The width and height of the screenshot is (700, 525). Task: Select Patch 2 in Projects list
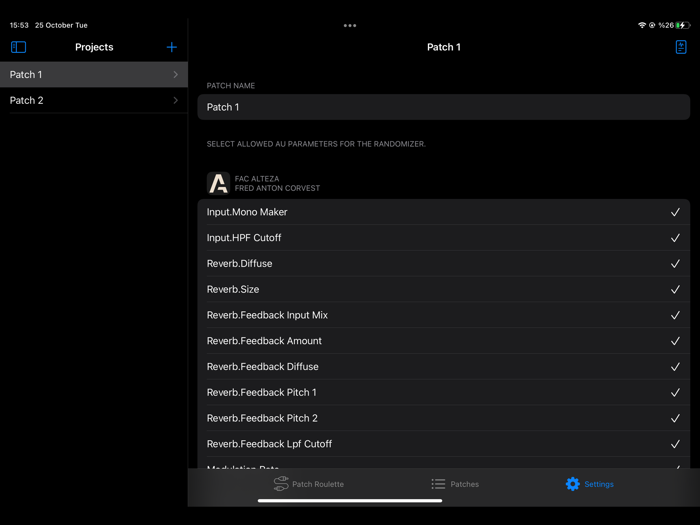94,100
